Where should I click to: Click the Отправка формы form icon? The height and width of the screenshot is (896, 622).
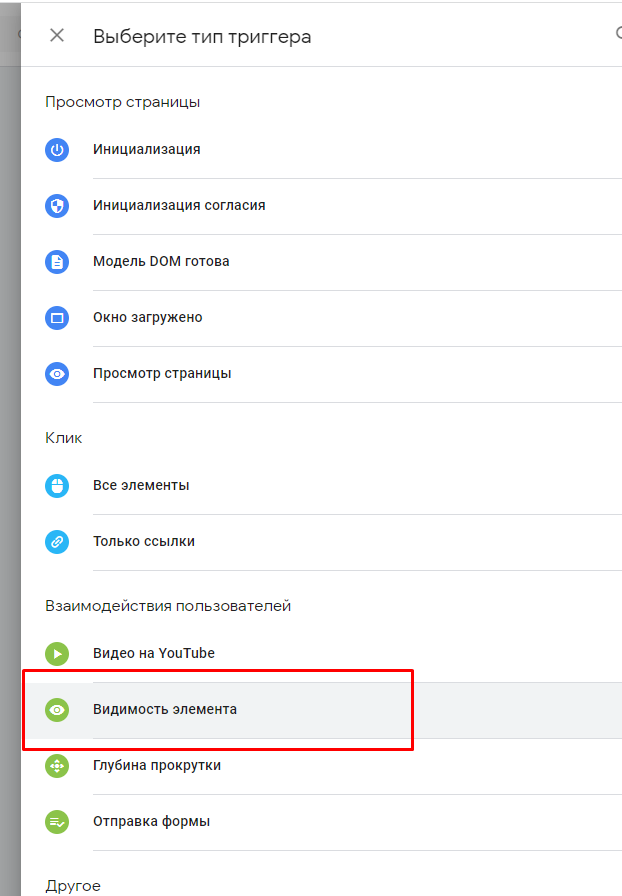click(57, 822)
